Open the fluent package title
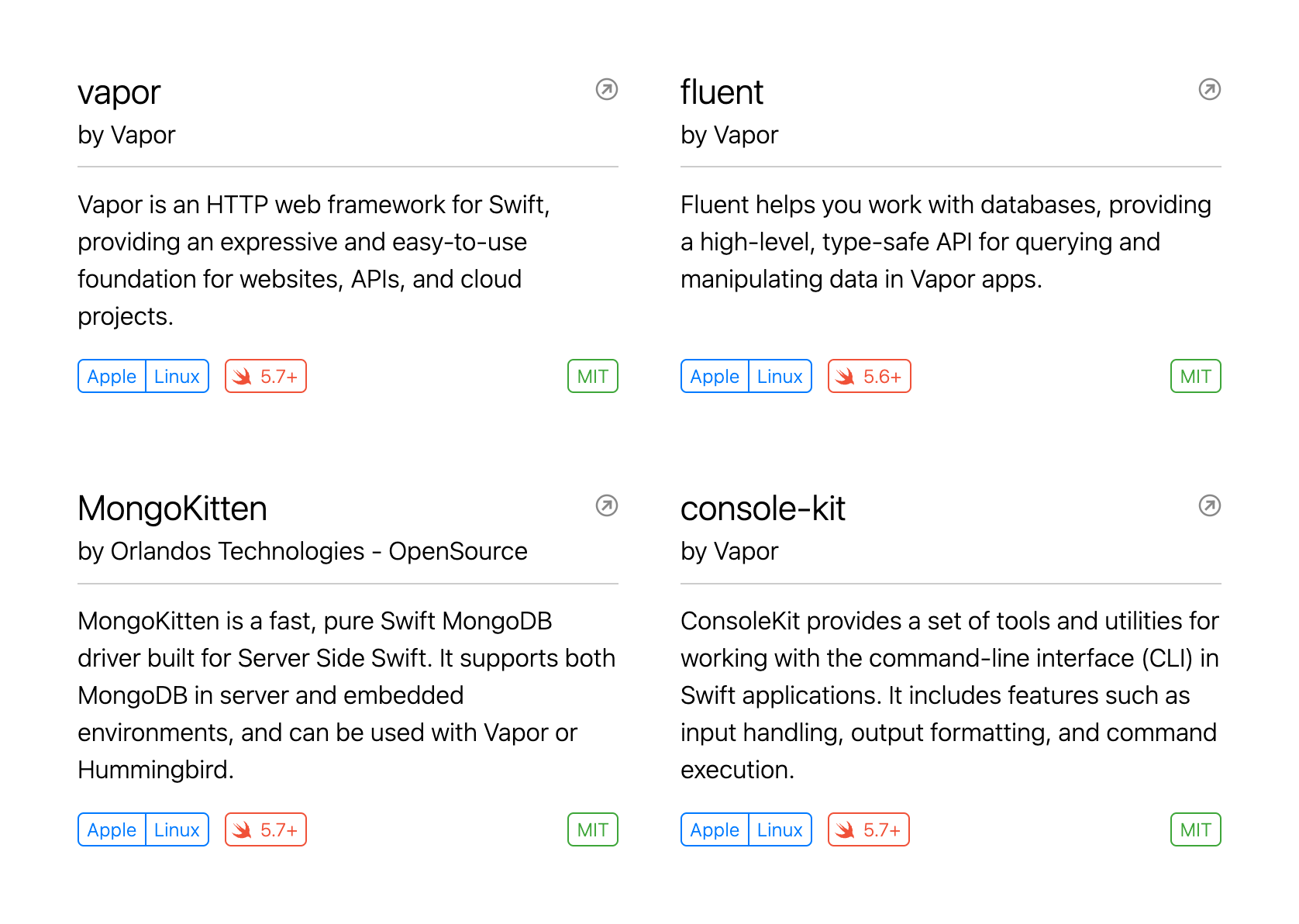1299x924 pixels. click(x=722, y=93)
